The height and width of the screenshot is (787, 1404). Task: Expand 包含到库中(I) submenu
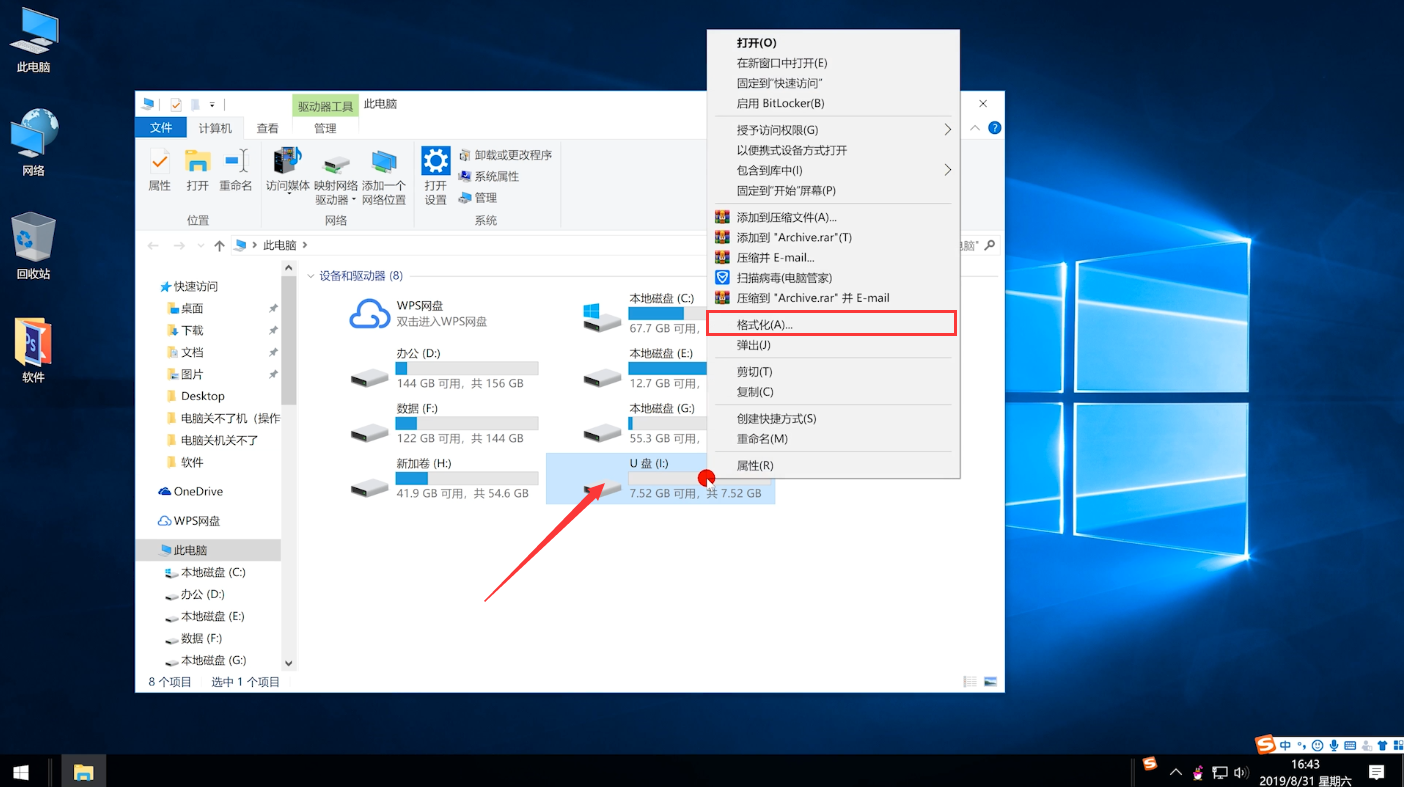click(832, 170)
